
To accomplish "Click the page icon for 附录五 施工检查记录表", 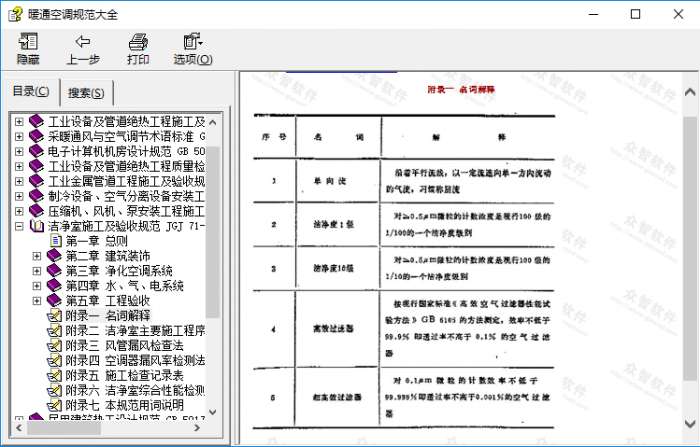I will tap(54, 376).
